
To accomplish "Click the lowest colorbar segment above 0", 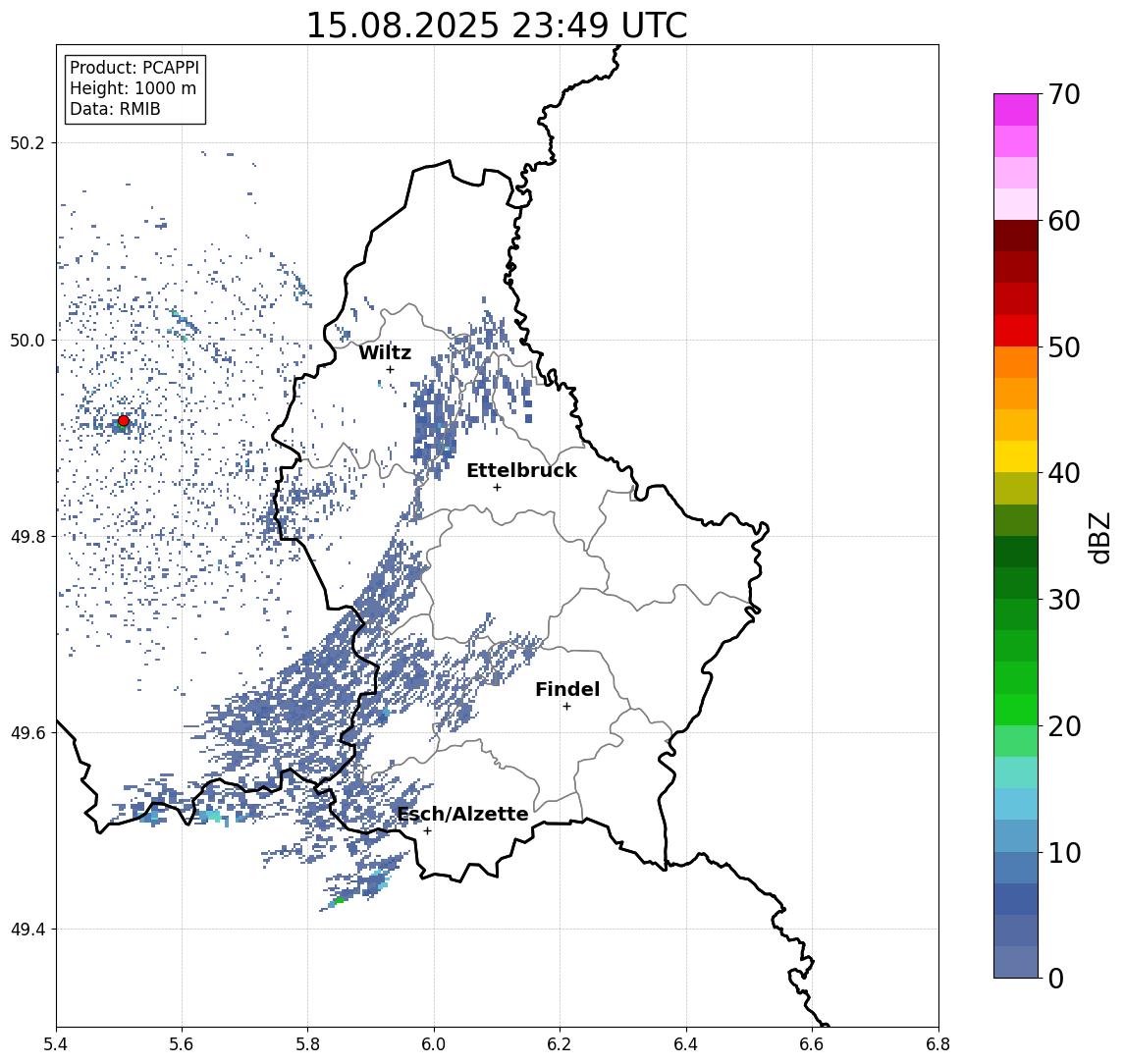I will click(x=1016, y=962).
